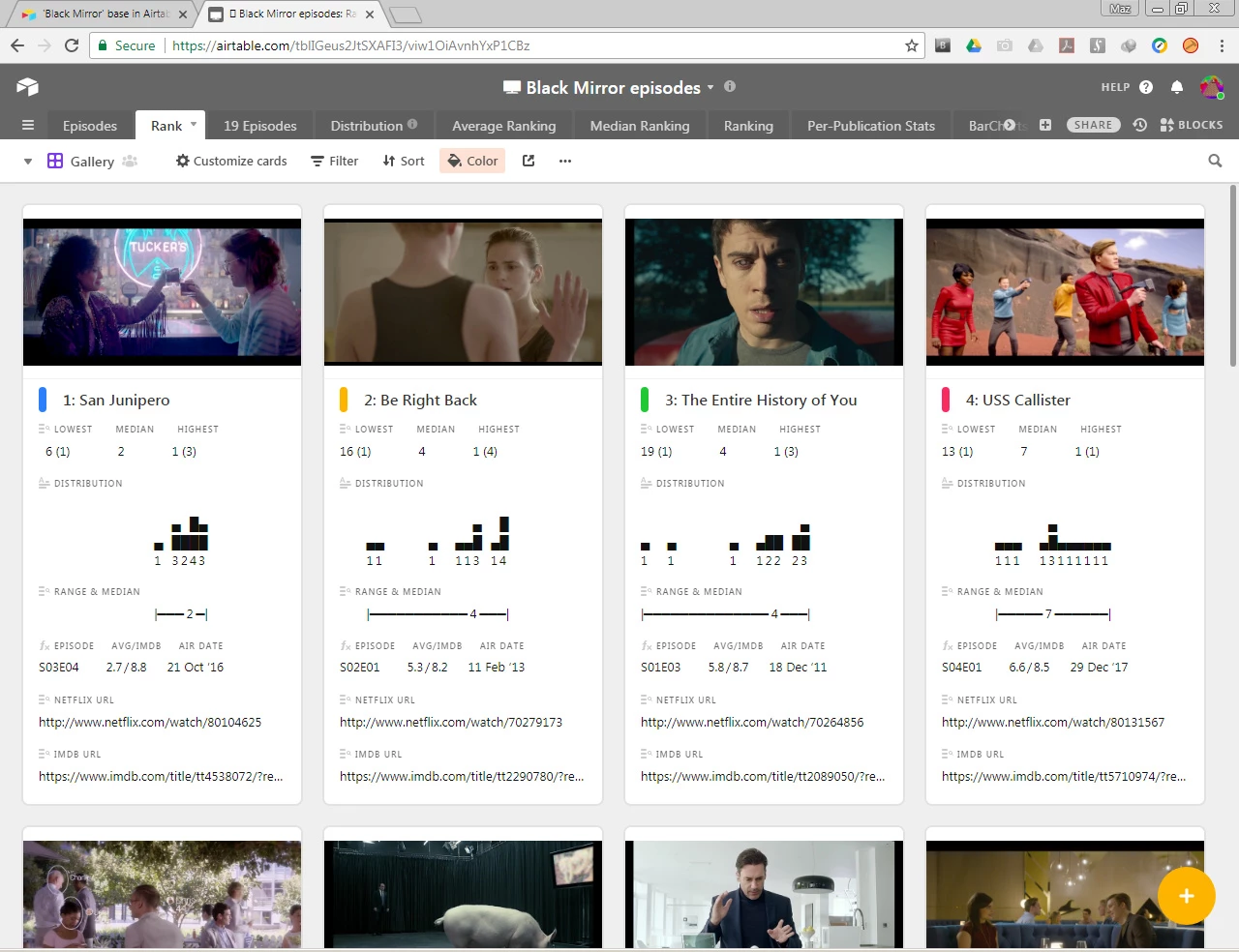This screenshot has width=1239, height=952.
Task: Open the Filter menu
Action: [334, 161]
